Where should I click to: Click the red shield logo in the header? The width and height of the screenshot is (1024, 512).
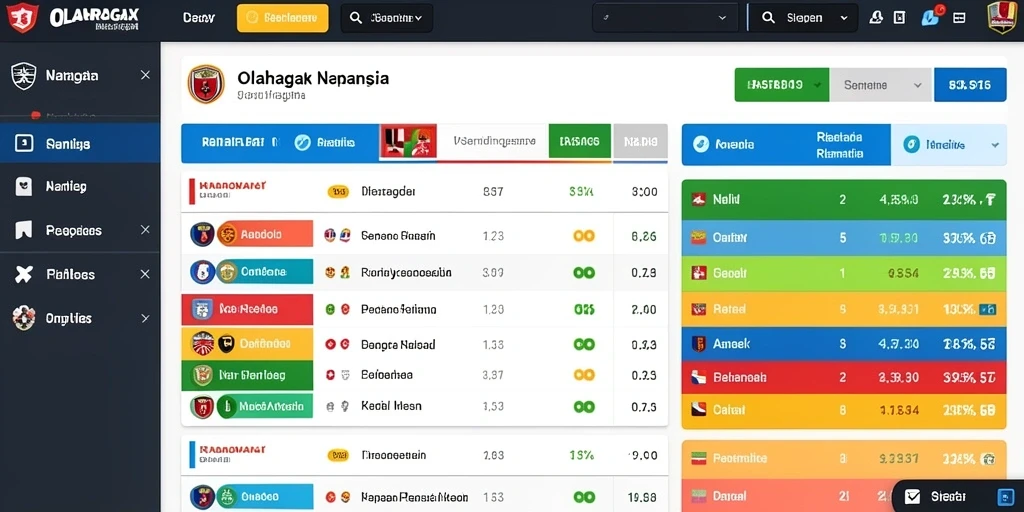(x=22, y=18)
